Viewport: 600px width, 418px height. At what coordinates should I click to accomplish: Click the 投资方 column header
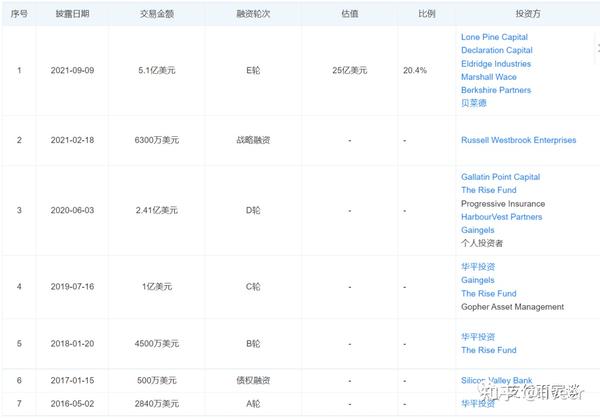[x=528, y=14]
